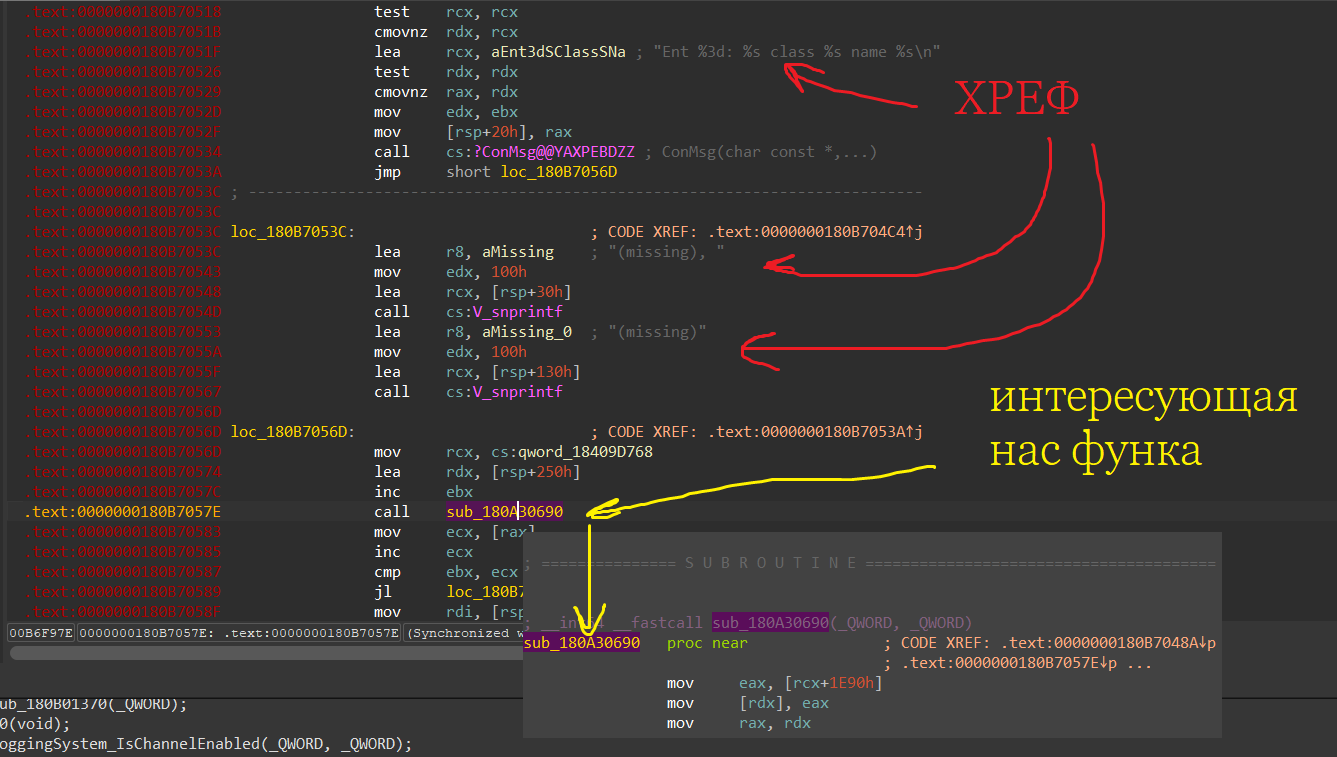Click CODE XREF address 0000000180B7053A

(808, 432)
